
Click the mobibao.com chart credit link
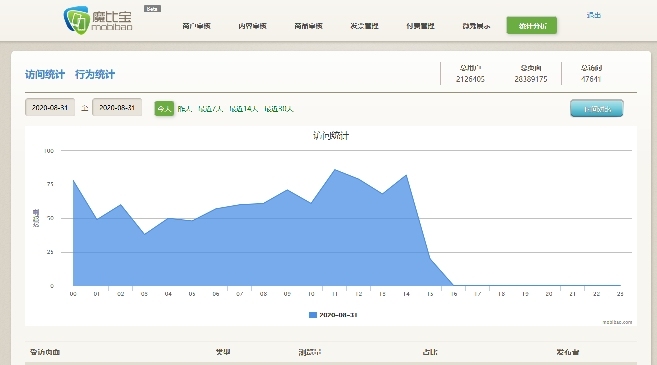tap(617, 322)
